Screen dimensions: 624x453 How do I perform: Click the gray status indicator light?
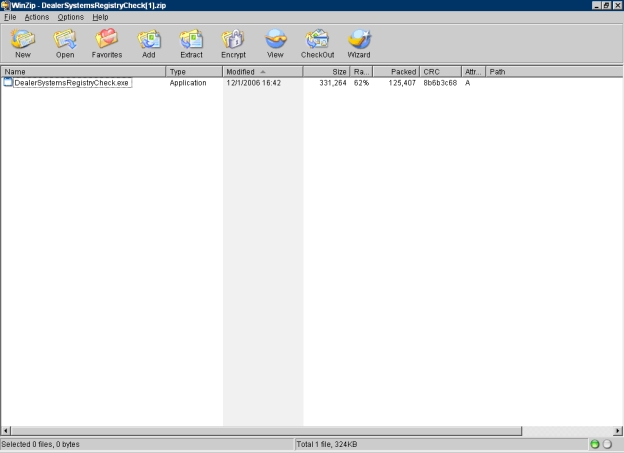(x=607, y=444)
